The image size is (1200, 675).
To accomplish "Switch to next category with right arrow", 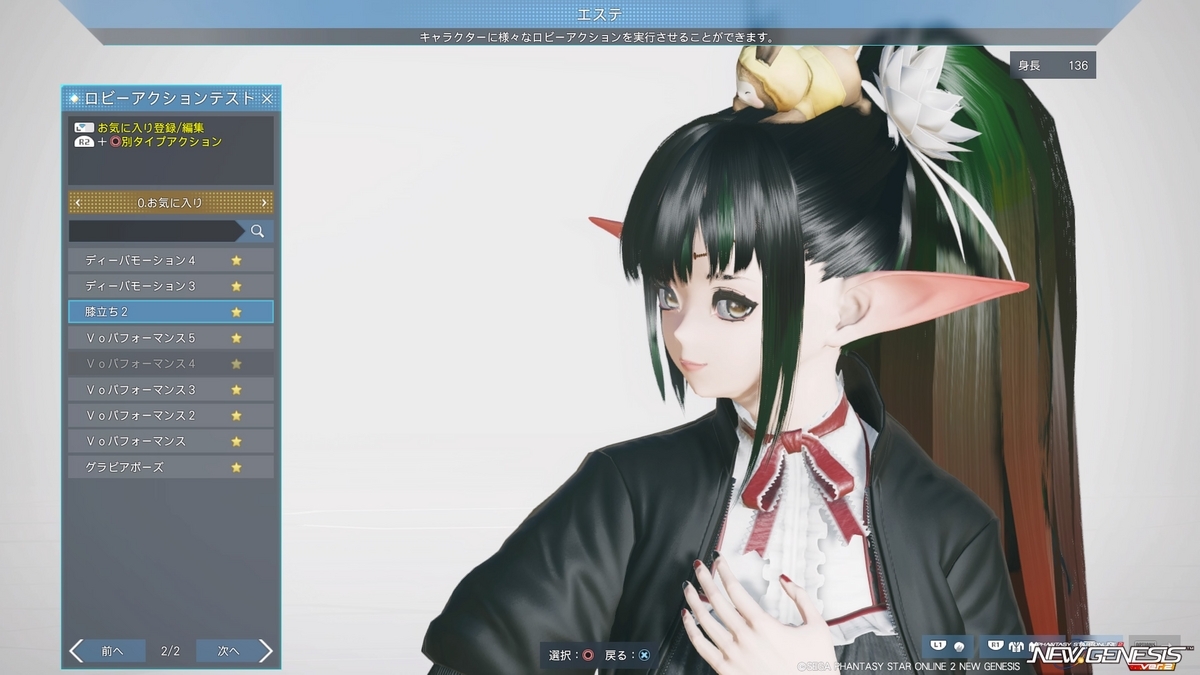I will [264, 203].
